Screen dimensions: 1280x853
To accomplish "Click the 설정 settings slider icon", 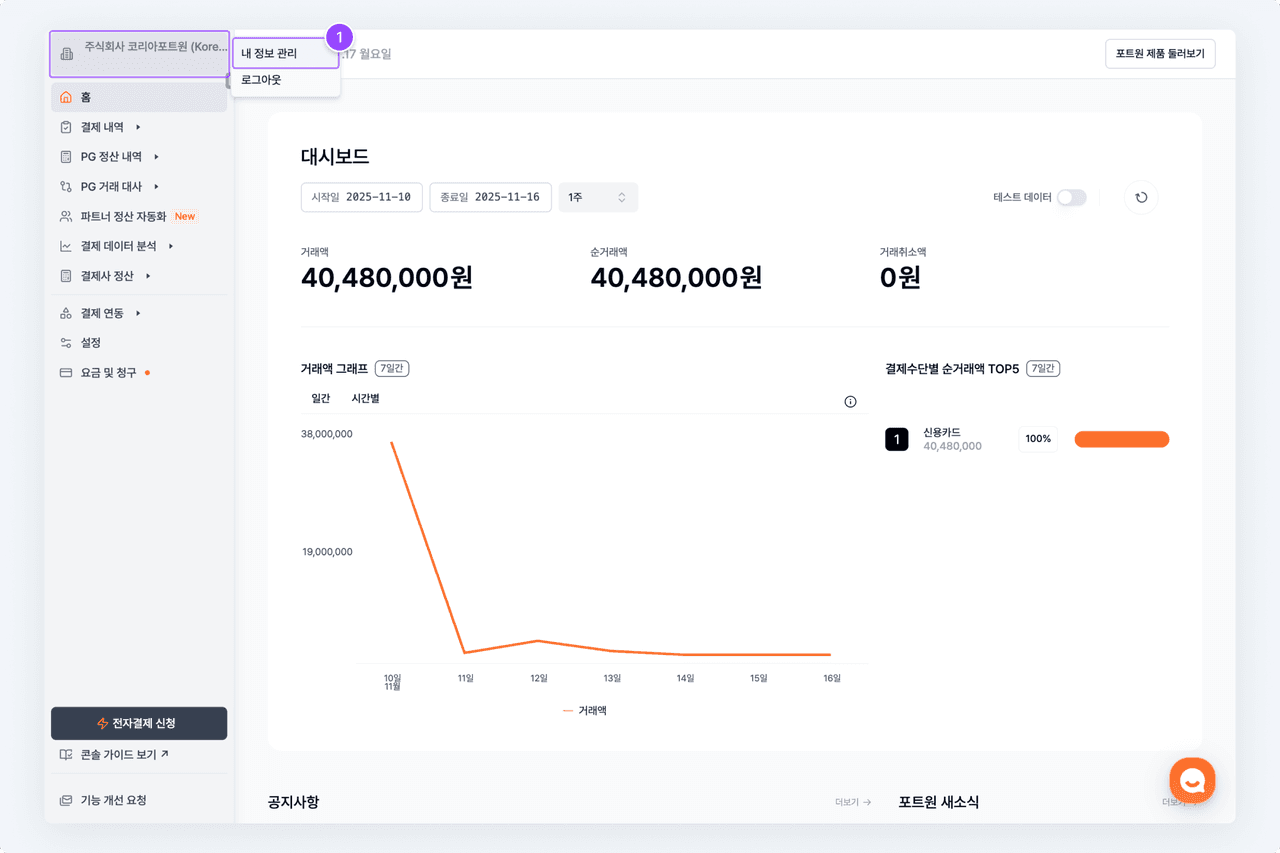I will click(66, 343).
